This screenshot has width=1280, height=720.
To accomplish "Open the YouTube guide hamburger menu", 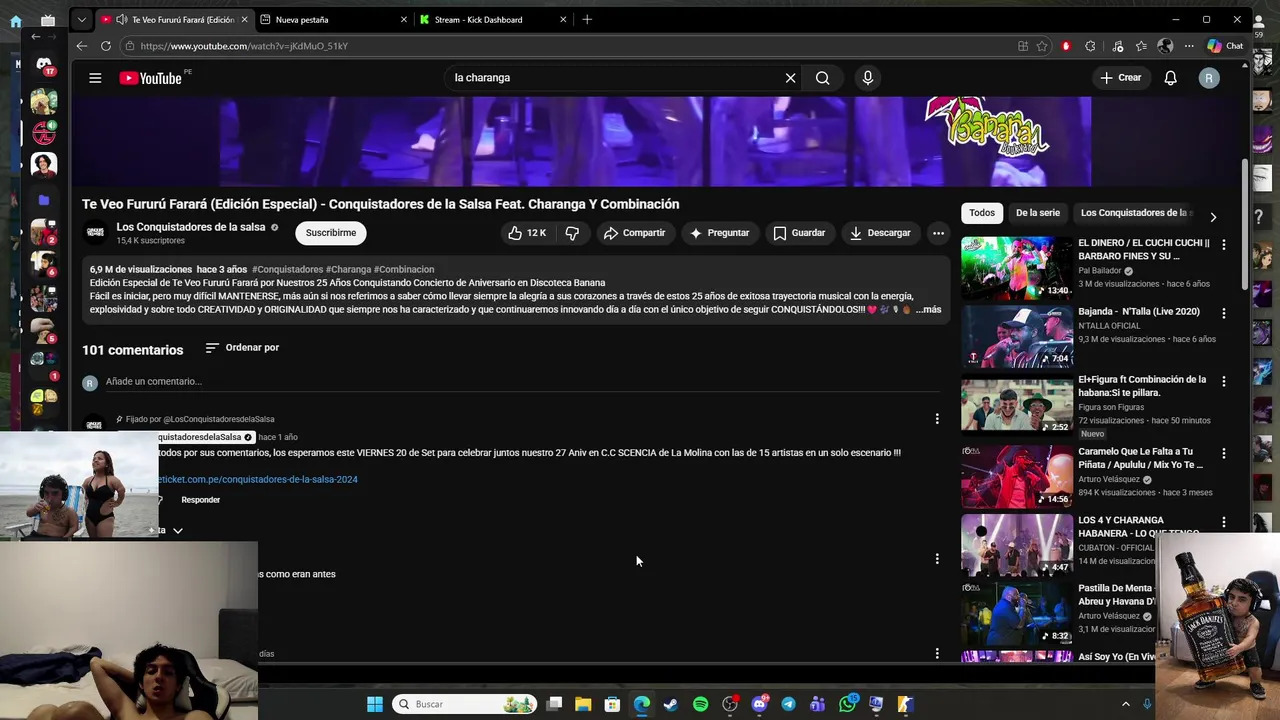I will coord(95,78).
